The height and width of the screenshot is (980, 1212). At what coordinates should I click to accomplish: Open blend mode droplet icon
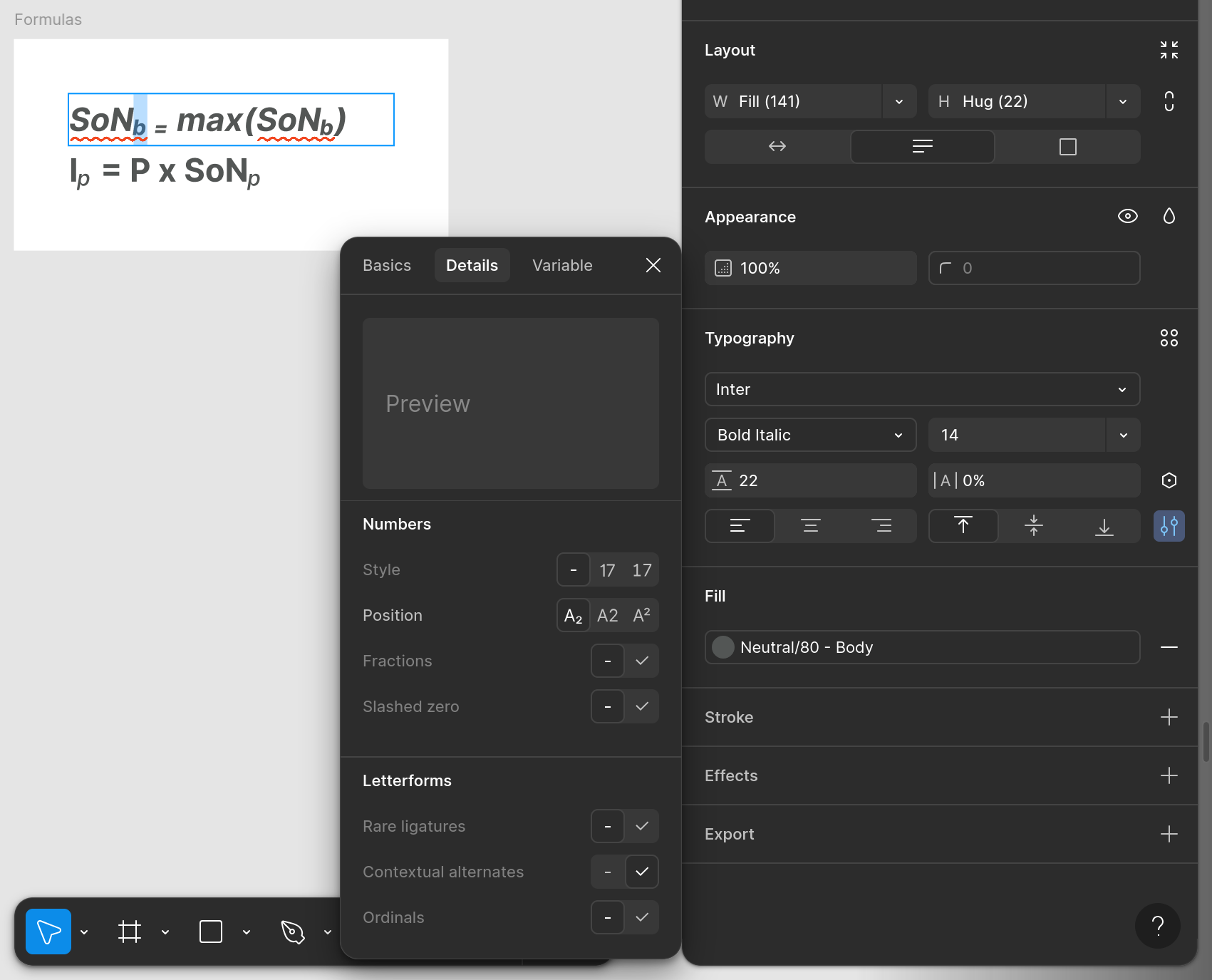point(1169,216)
